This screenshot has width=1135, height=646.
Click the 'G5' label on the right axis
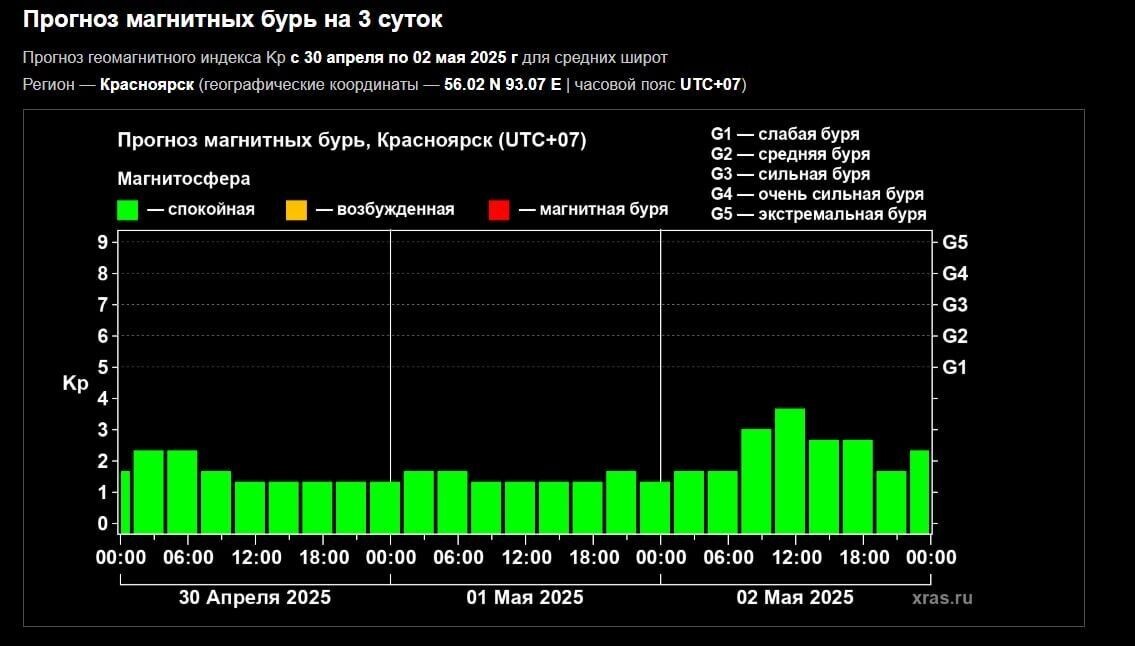(x=955, y=243)
